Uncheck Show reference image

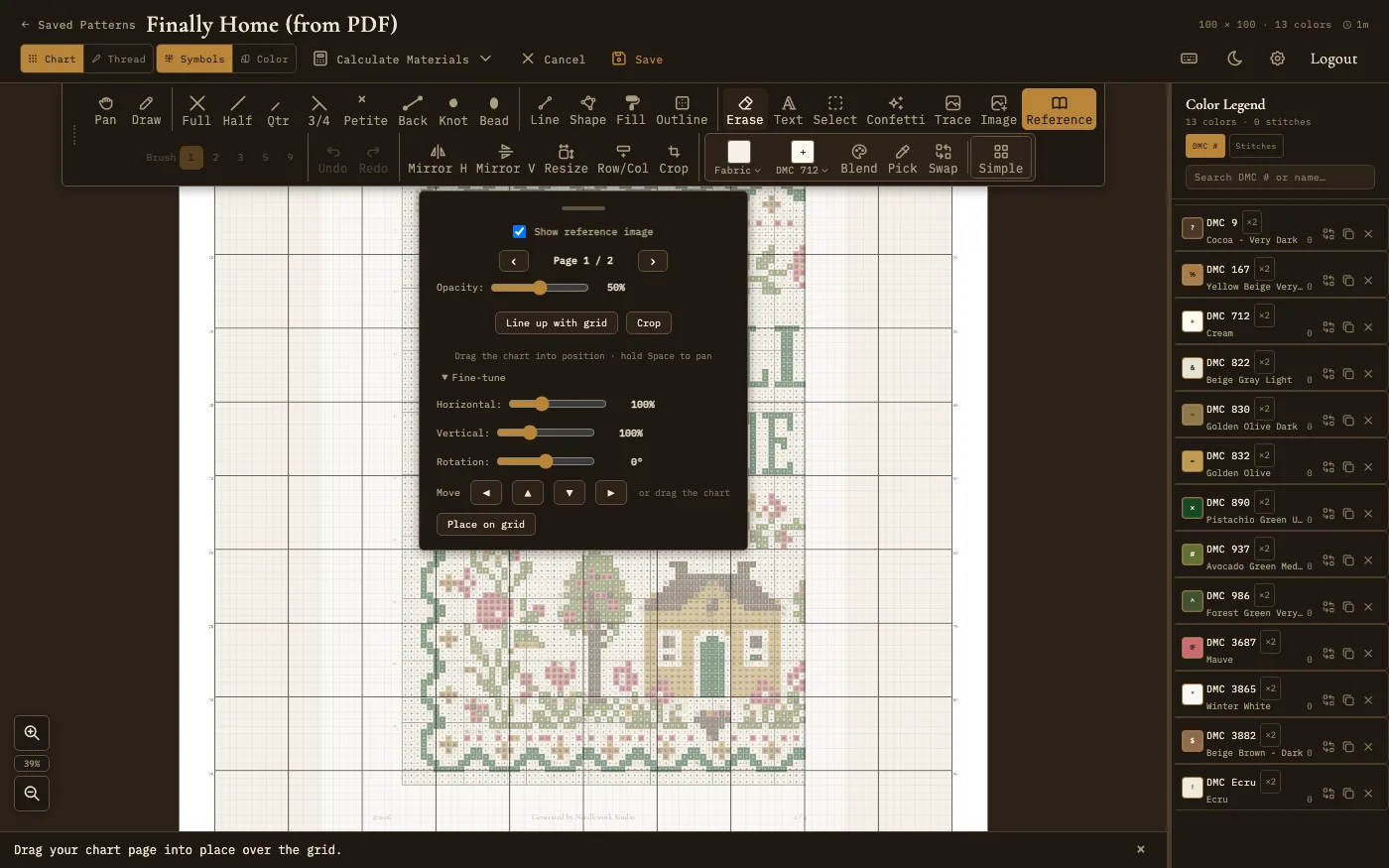tap(519, 231)
